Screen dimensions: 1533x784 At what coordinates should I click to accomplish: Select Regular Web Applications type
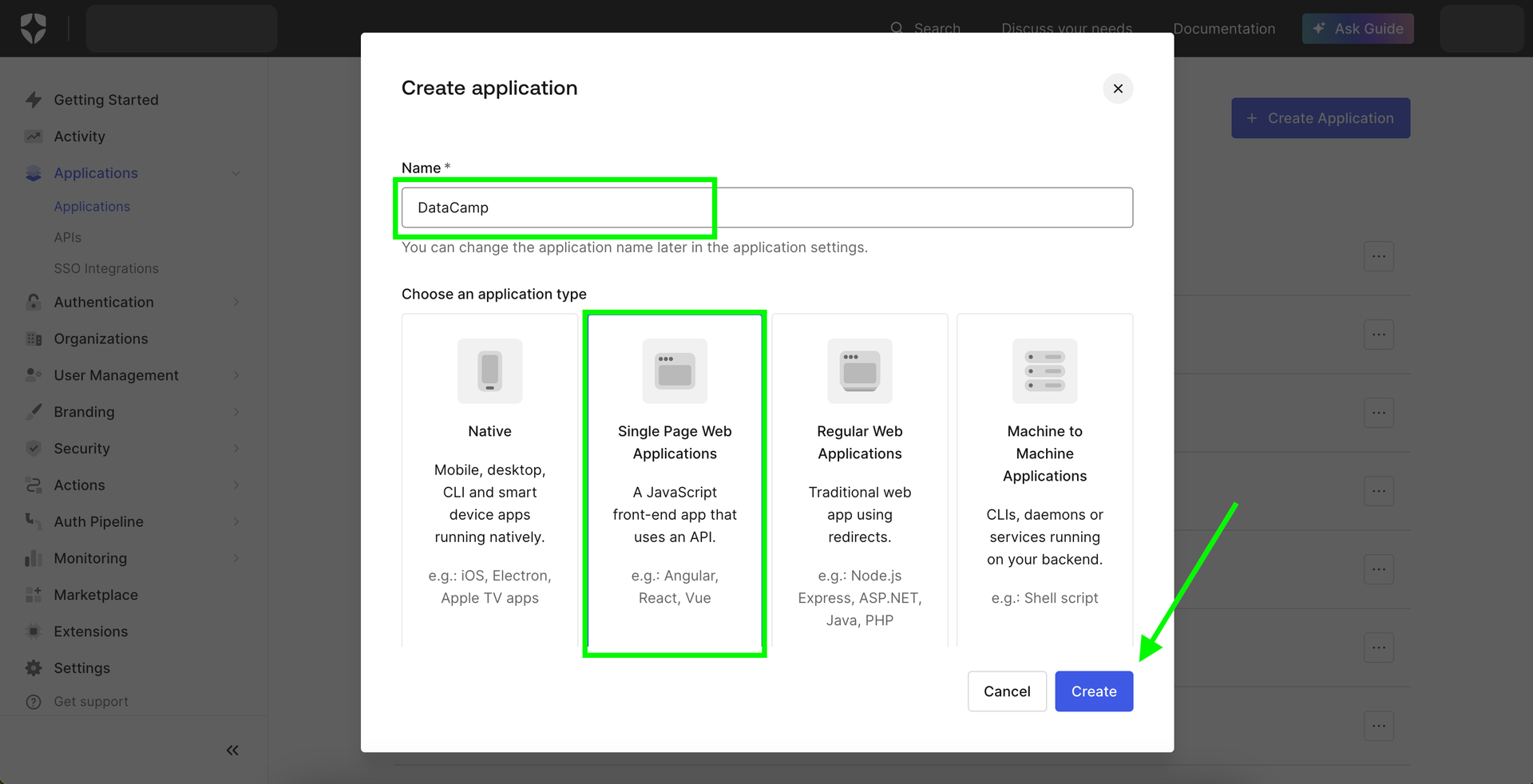859,479
